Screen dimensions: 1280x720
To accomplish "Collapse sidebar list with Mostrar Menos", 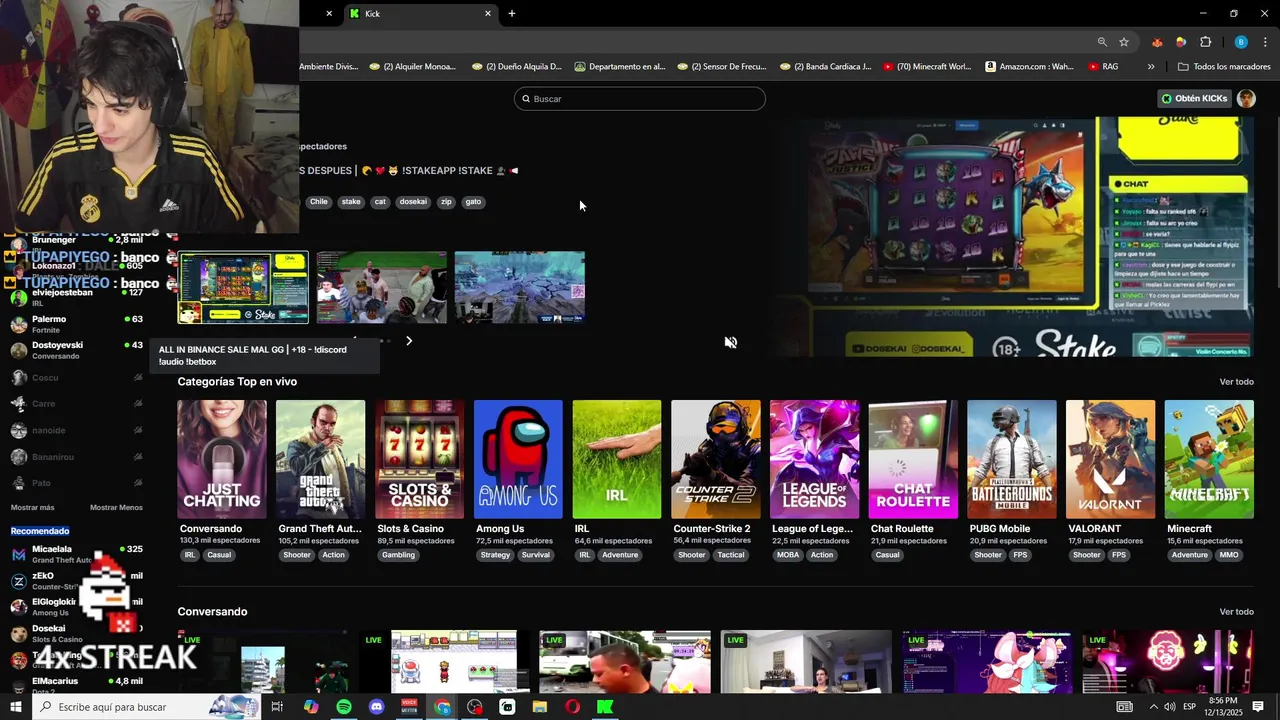I will (116, 507).
